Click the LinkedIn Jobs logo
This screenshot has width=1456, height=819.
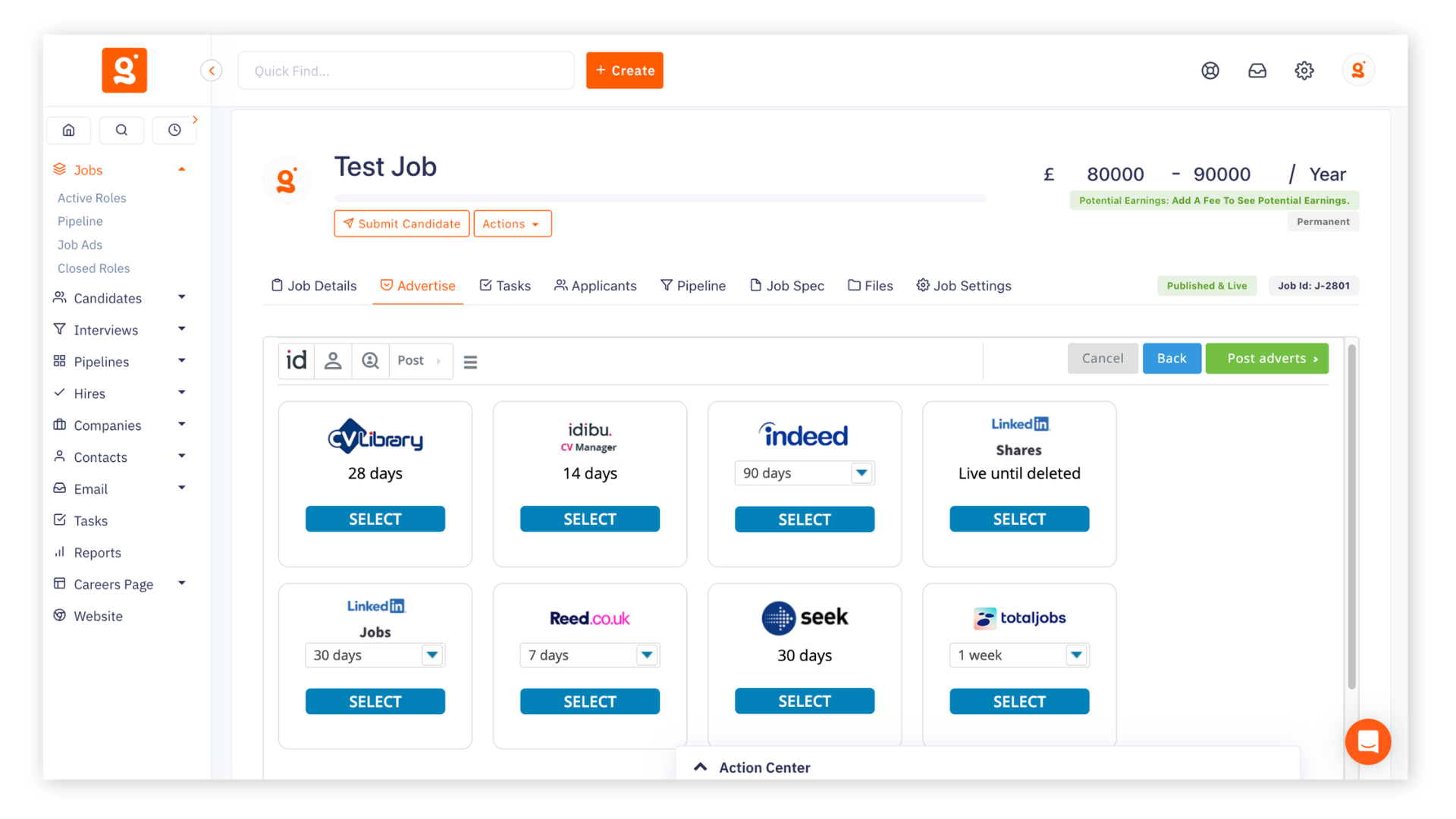coord(375,606)
